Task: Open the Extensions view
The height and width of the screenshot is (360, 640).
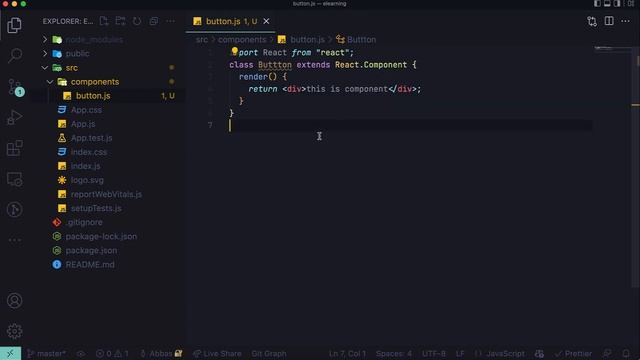Action: tap(15, 148)
